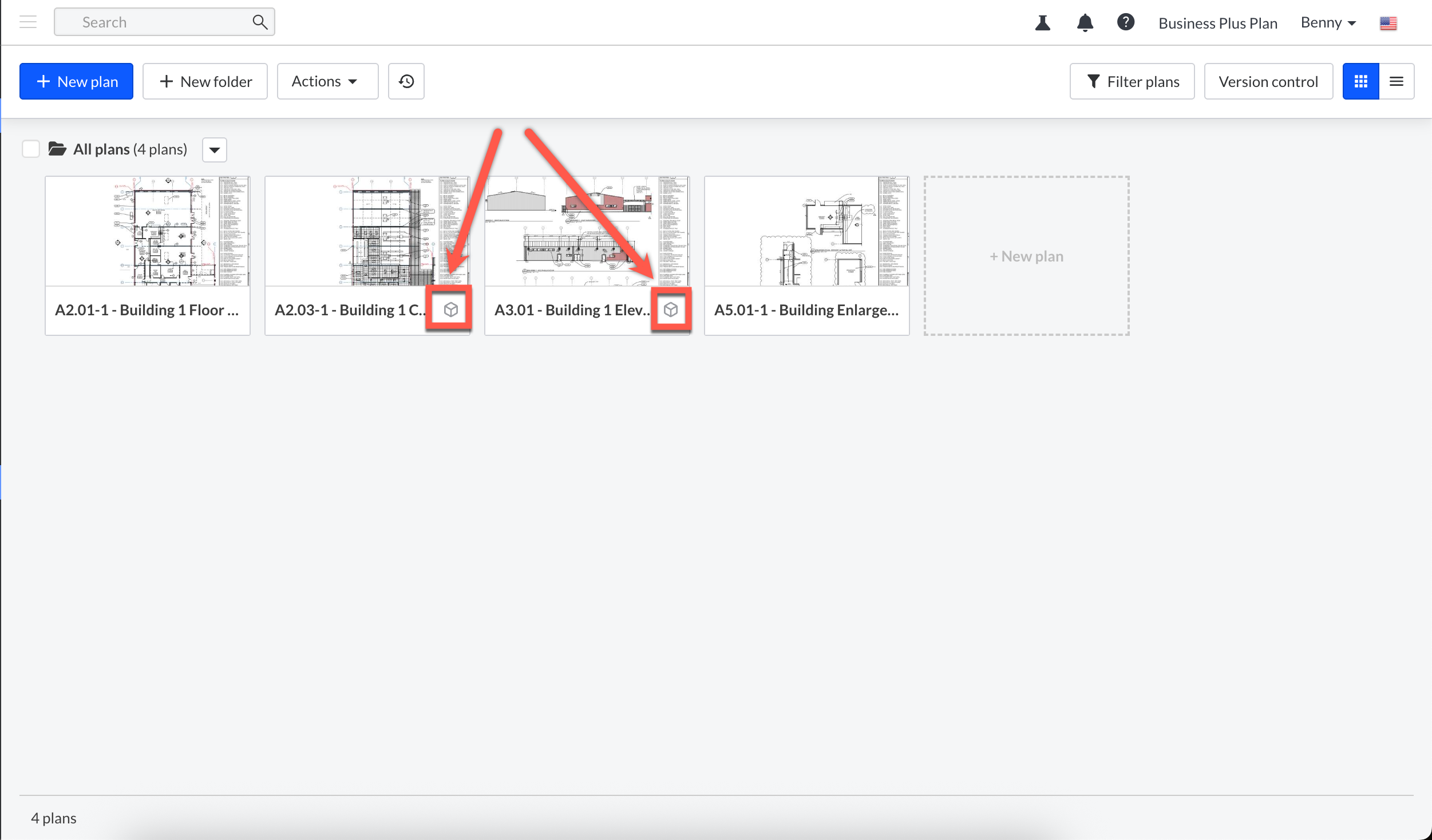Open notifications via the bell icon
This screenshot has width=1432, height=840.
1085,22
